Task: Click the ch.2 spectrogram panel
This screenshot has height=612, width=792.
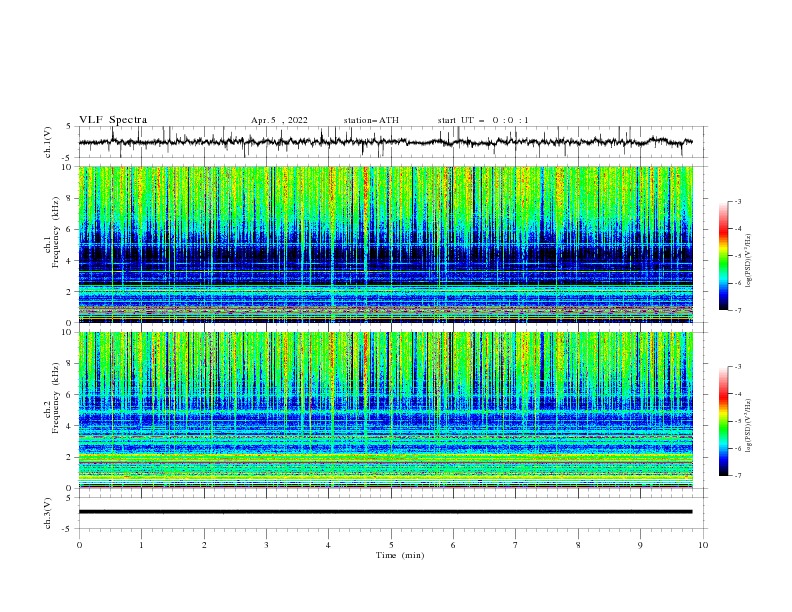Action: [x=385, y=410]
